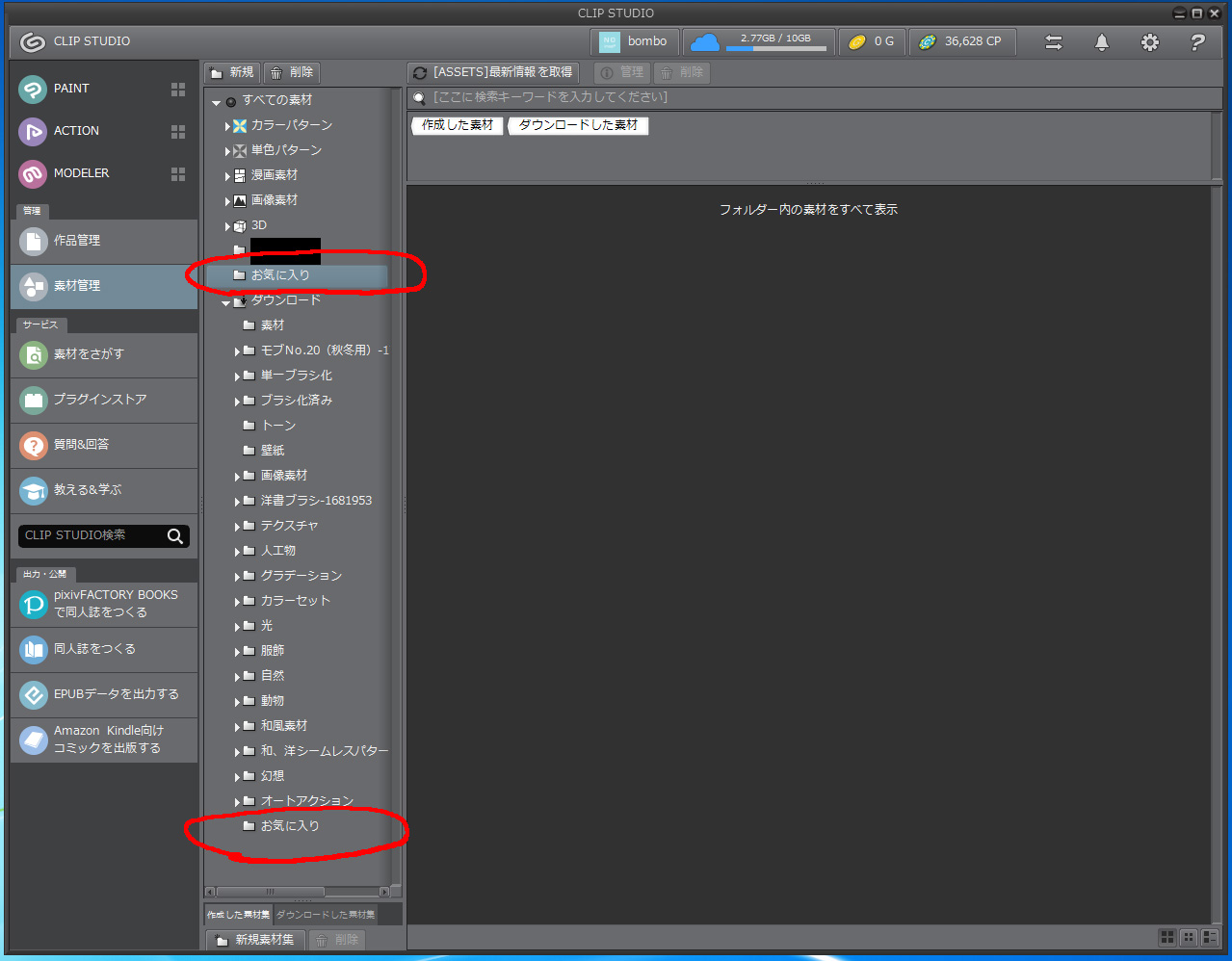Open EPUBデータを出力する export option
Viewport: 1232px width, 961px height.
104,694
